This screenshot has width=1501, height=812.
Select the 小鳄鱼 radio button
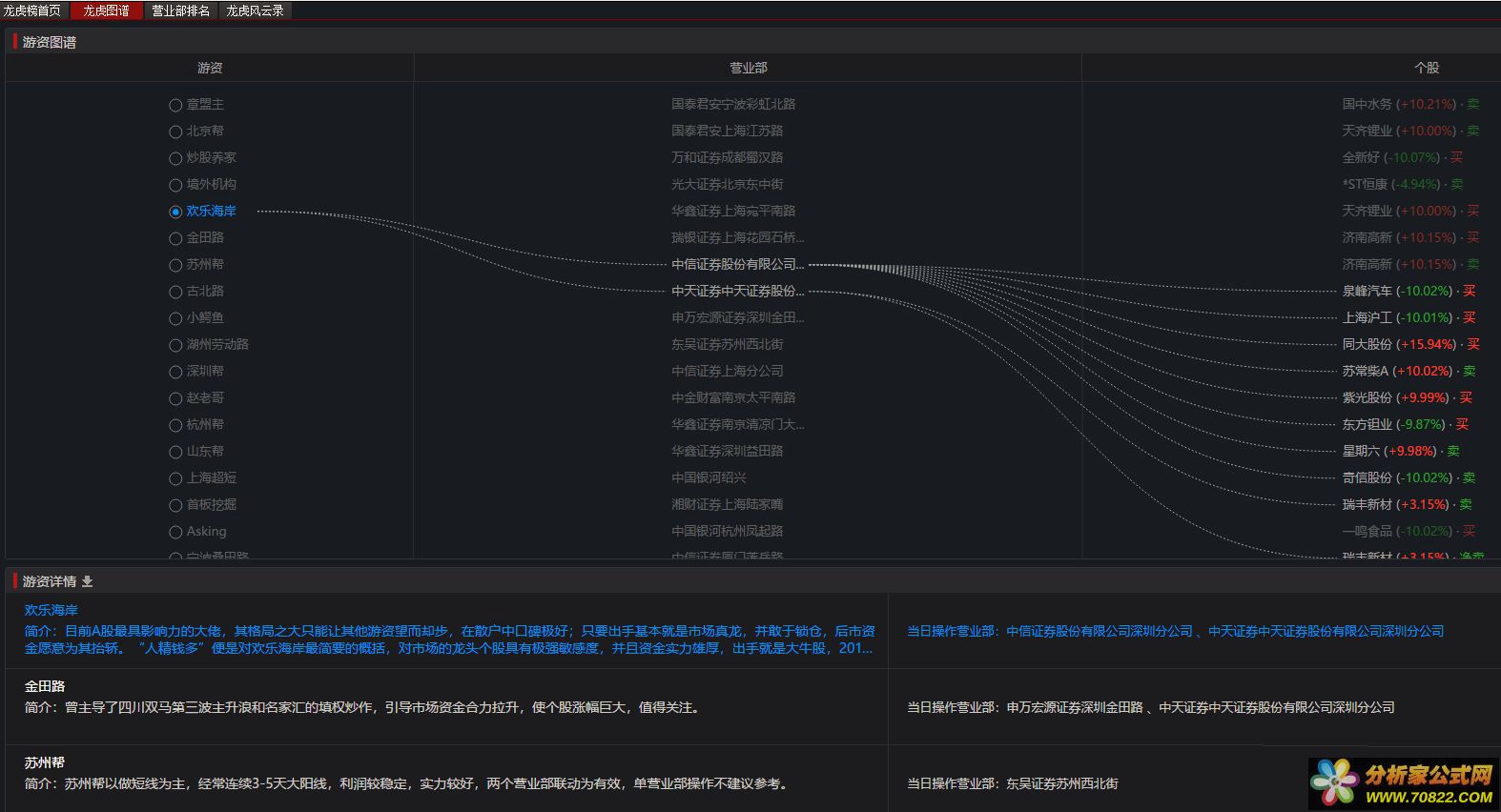click(x=175, y=318)
